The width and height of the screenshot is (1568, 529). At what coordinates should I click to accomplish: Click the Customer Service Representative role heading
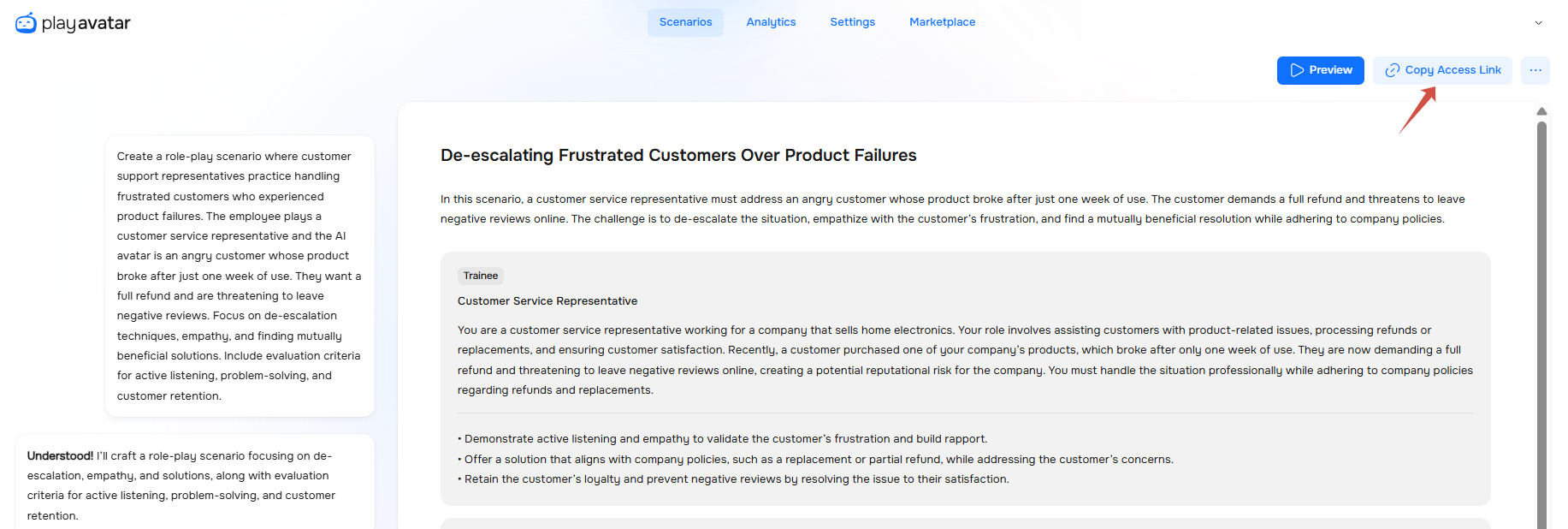(x=547, y=301)
